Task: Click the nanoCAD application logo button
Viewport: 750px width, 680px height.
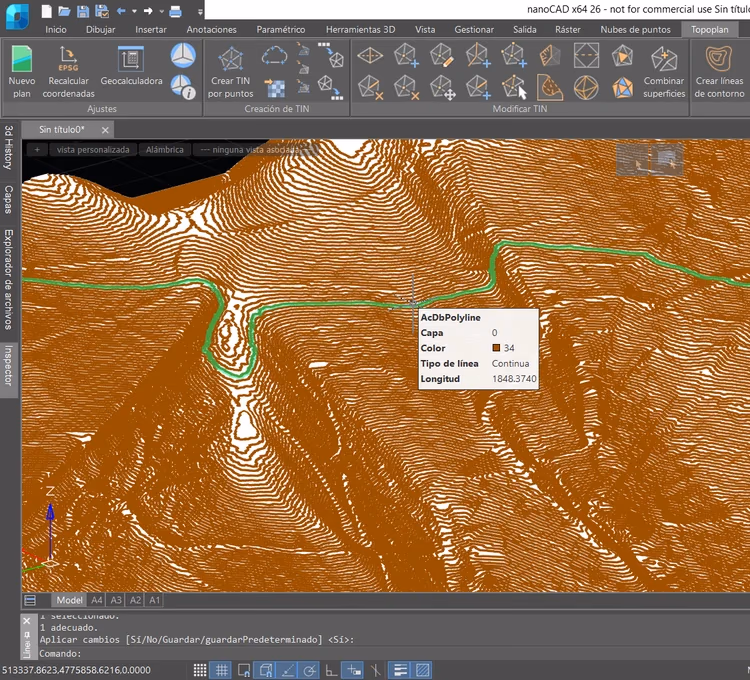Action: [18, 16]
